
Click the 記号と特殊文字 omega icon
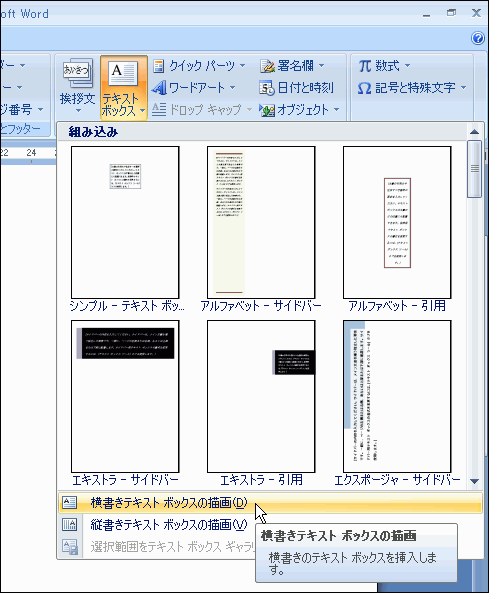(364, 88)
